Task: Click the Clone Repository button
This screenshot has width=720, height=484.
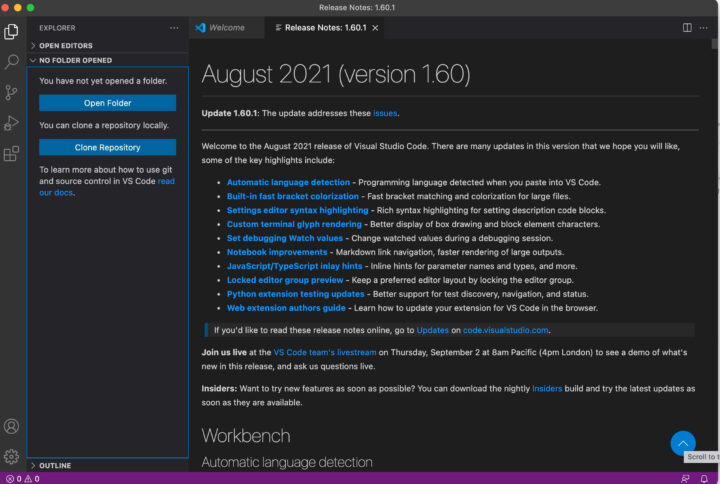Action: coord(107,147)
